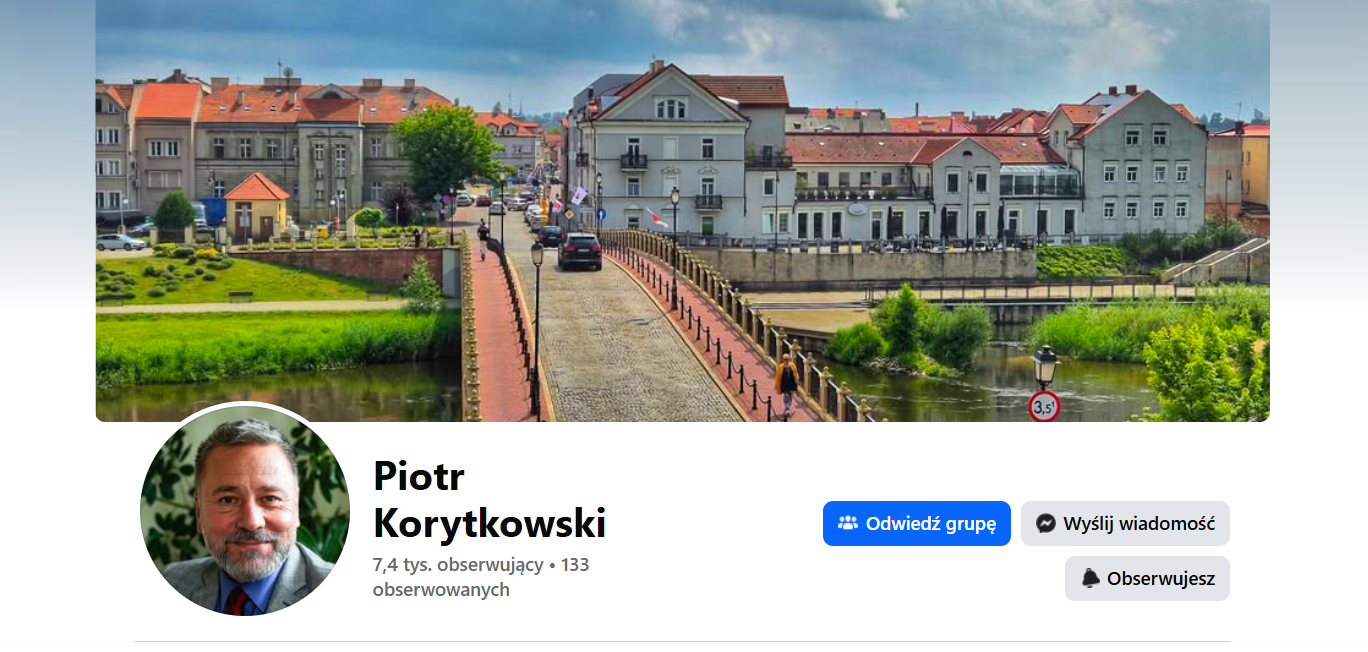Send a message with Wyślij wiadomość

click(x=1125, y=523)
